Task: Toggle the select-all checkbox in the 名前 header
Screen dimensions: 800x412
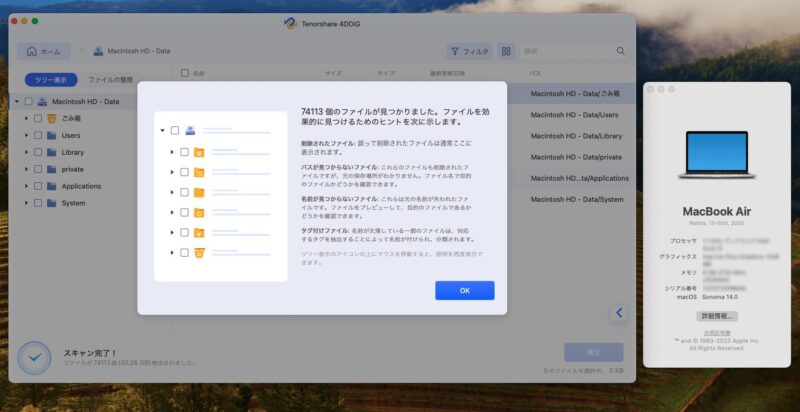Action: 185,73
